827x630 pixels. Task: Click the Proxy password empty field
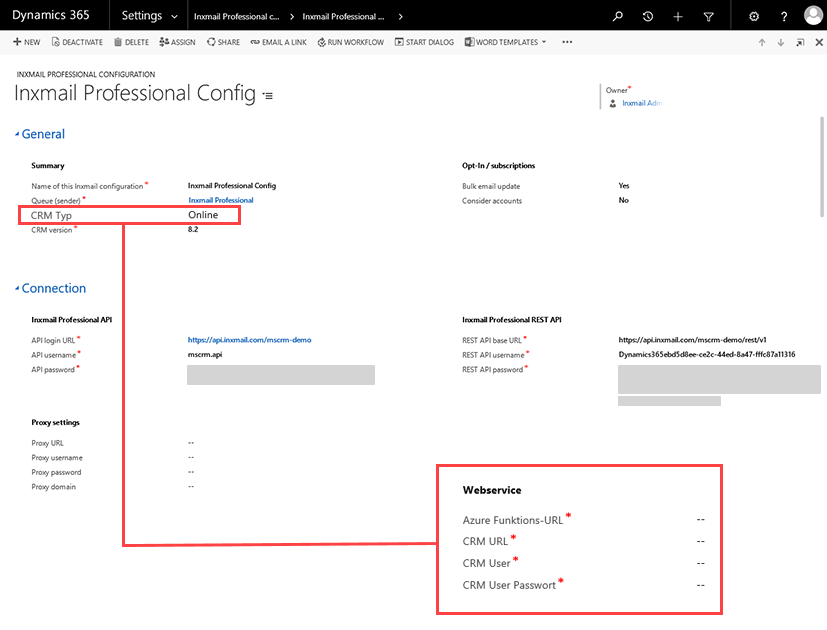click(191, 472)
